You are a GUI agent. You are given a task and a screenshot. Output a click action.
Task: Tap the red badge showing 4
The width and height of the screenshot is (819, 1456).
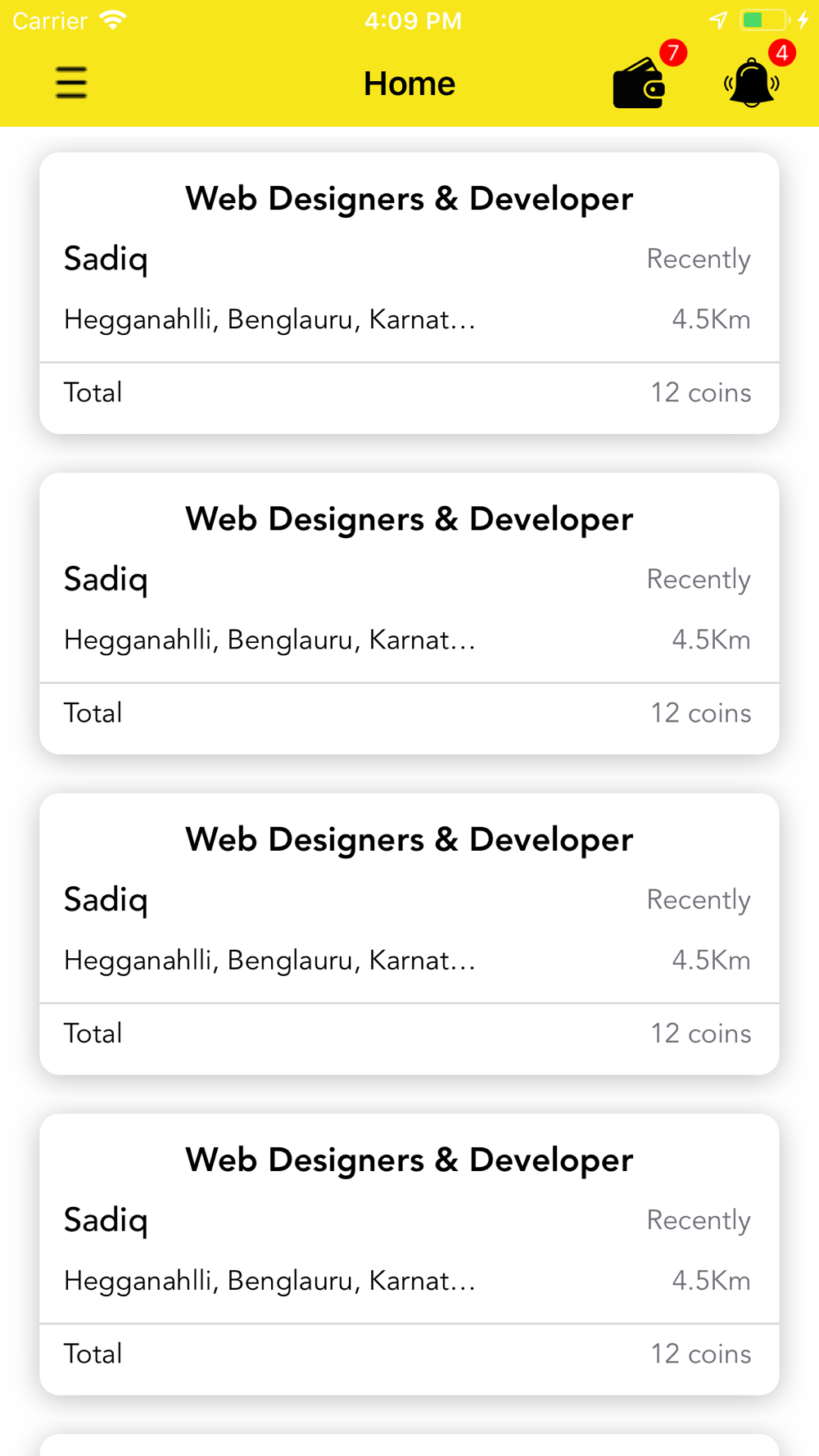(782, 53)
